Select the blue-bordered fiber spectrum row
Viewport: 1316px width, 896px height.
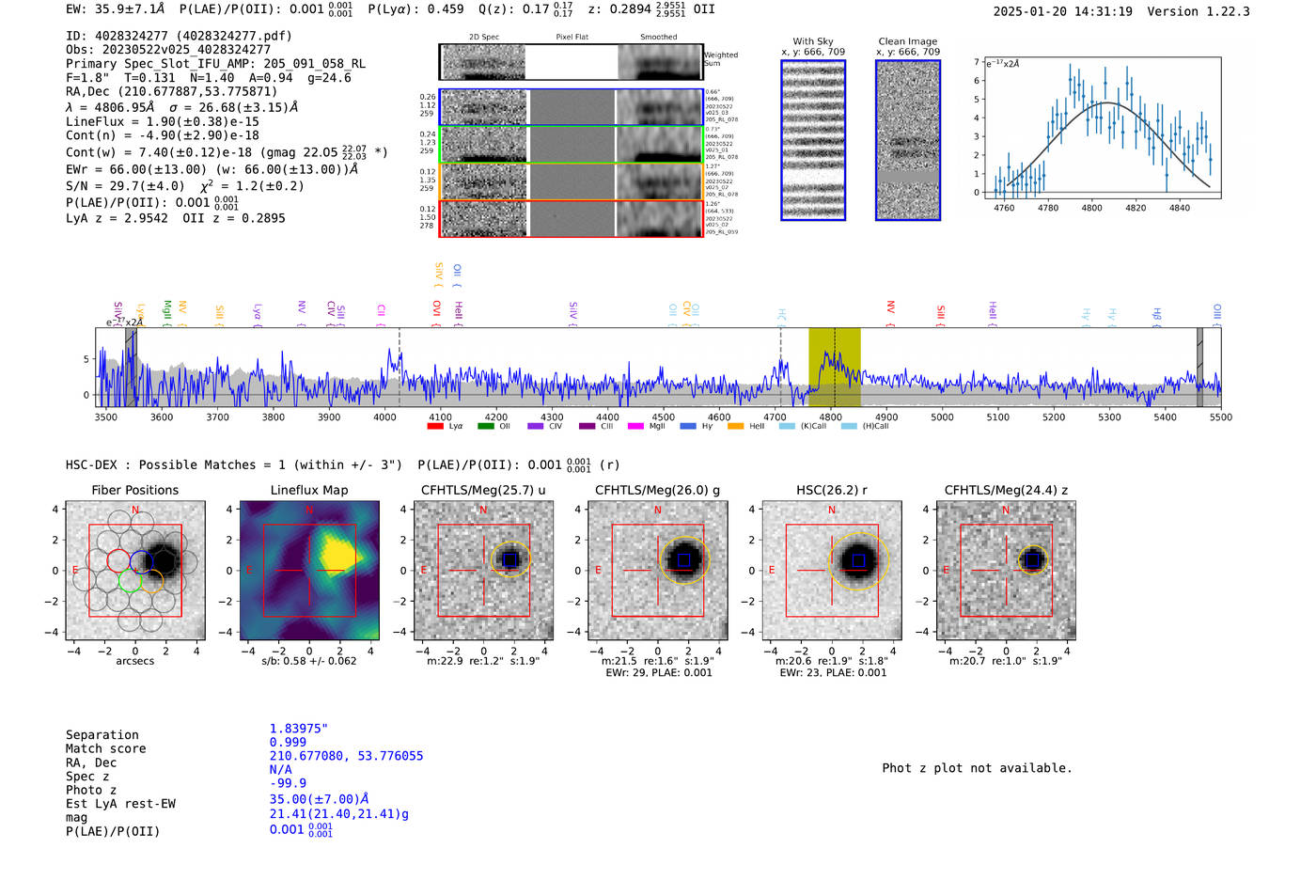[572, 107]
